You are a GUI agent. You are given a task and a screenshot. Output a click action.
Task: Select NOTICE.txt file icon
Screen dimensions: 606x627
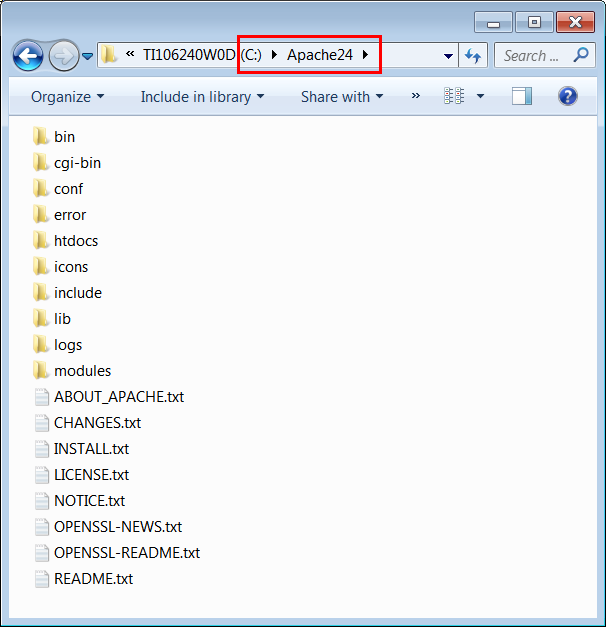coord(42,501)
